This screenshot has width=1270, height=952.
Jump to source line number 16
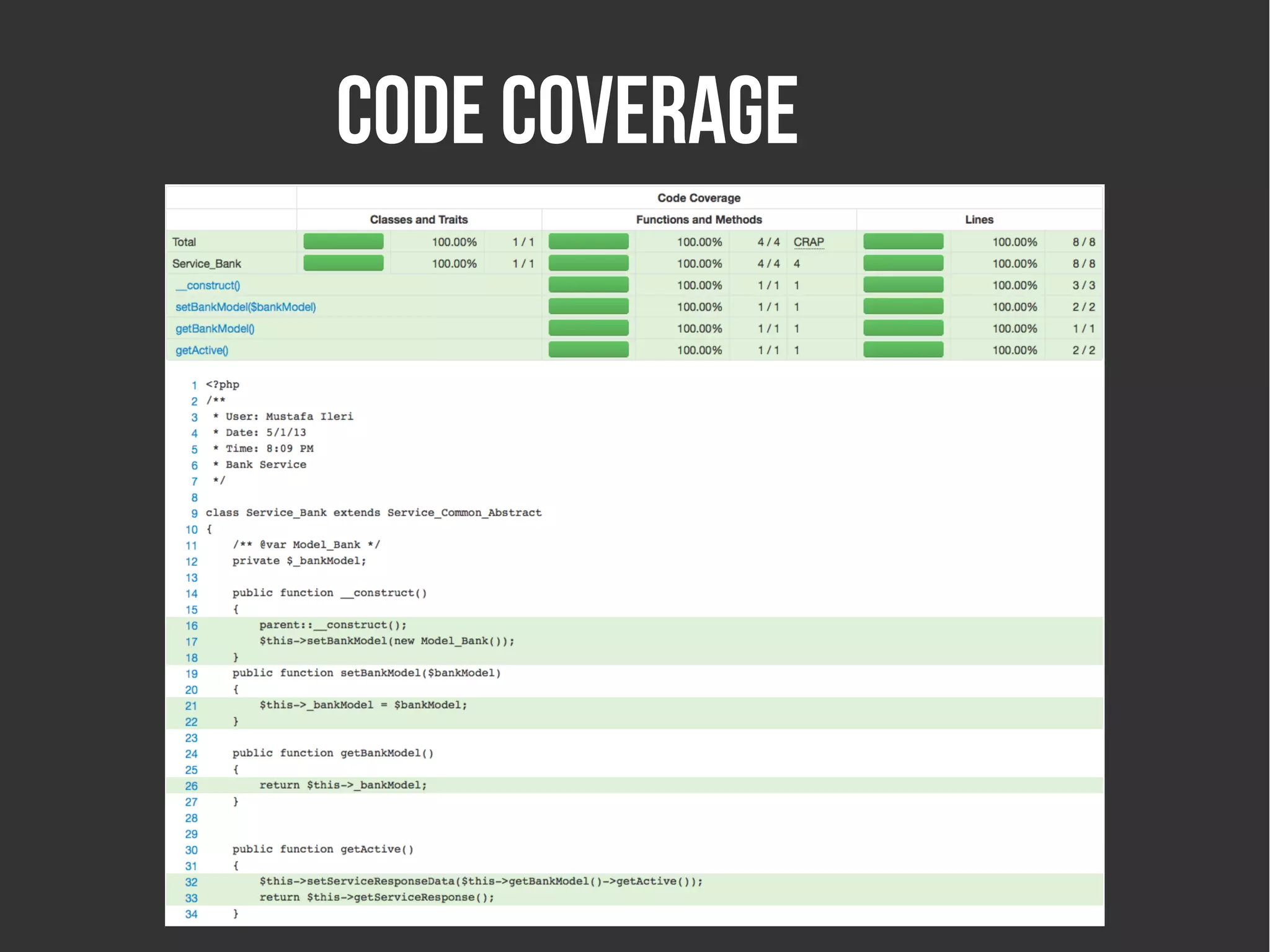pos(192,626)
